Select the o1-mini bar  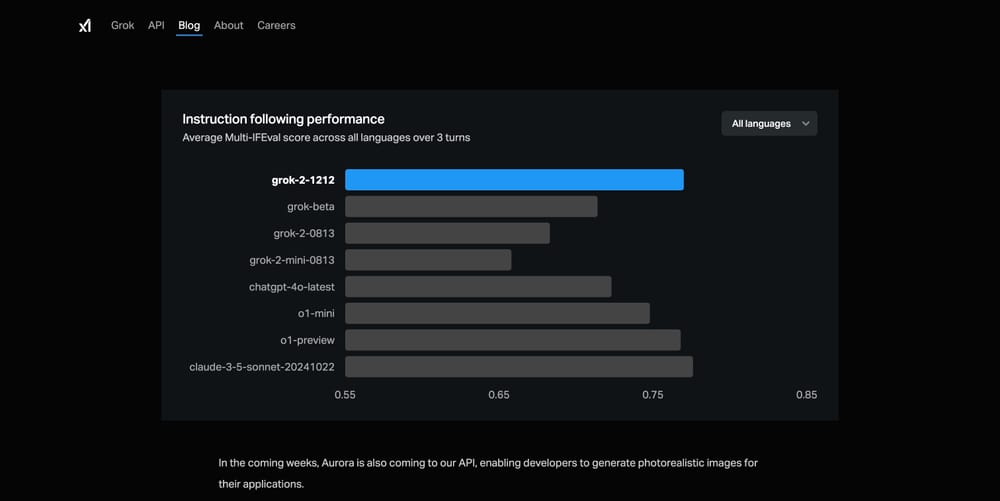click(x=497, y=314)
